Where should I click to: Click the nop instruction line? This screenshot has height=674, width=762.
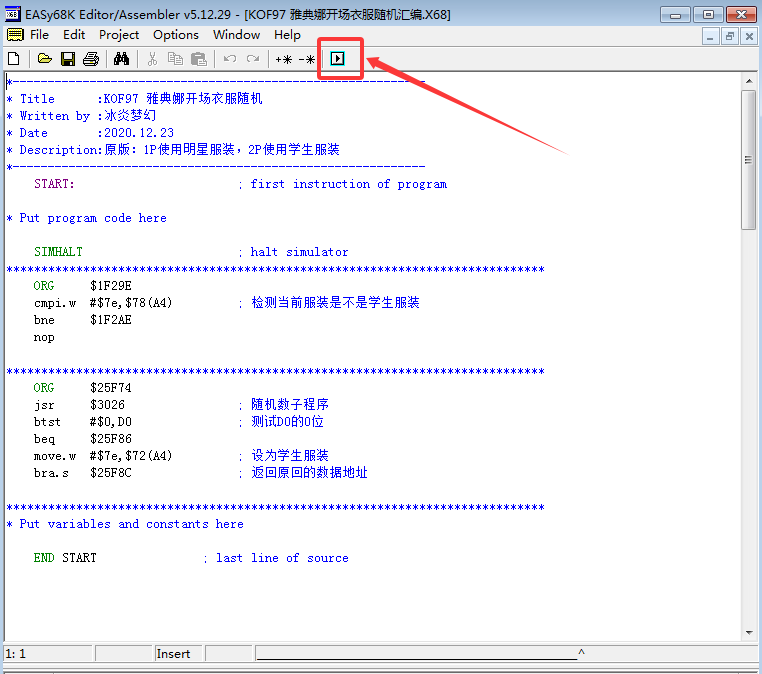coord(44,337)
